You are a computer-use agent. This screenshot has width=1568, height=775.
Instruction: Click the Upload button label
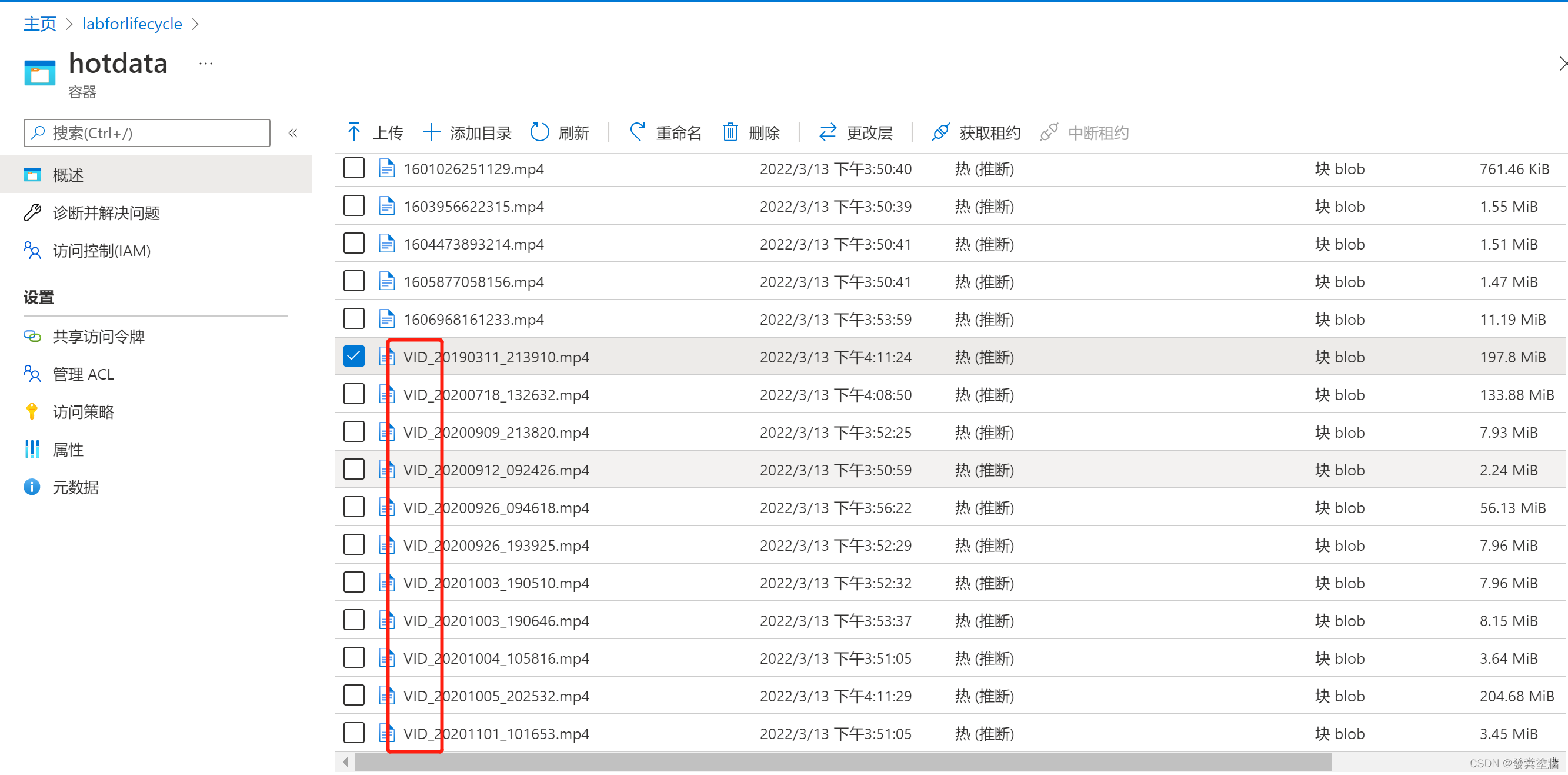pos(388,133)
